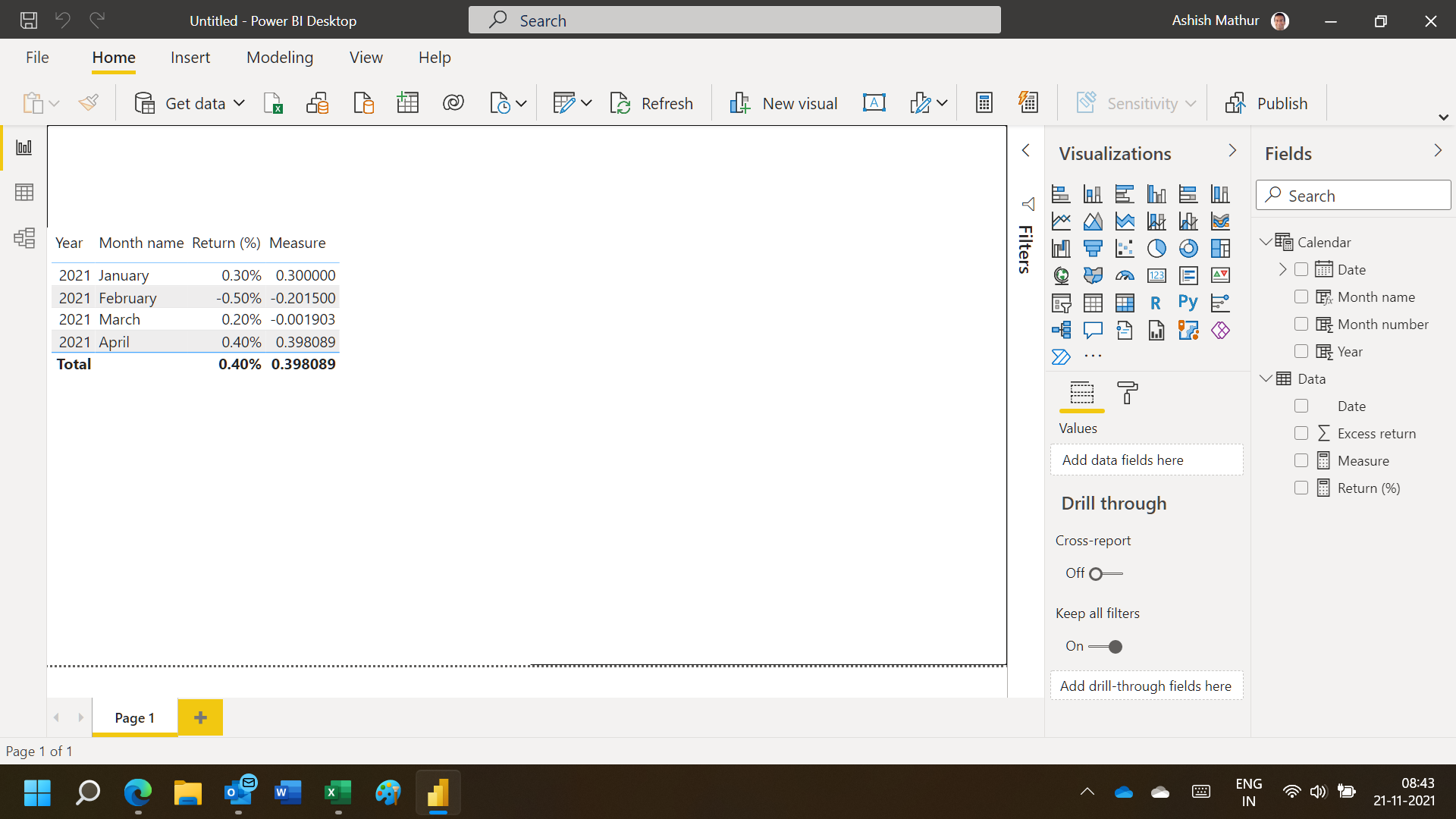Select the Python visual icon

(1188, 303)
